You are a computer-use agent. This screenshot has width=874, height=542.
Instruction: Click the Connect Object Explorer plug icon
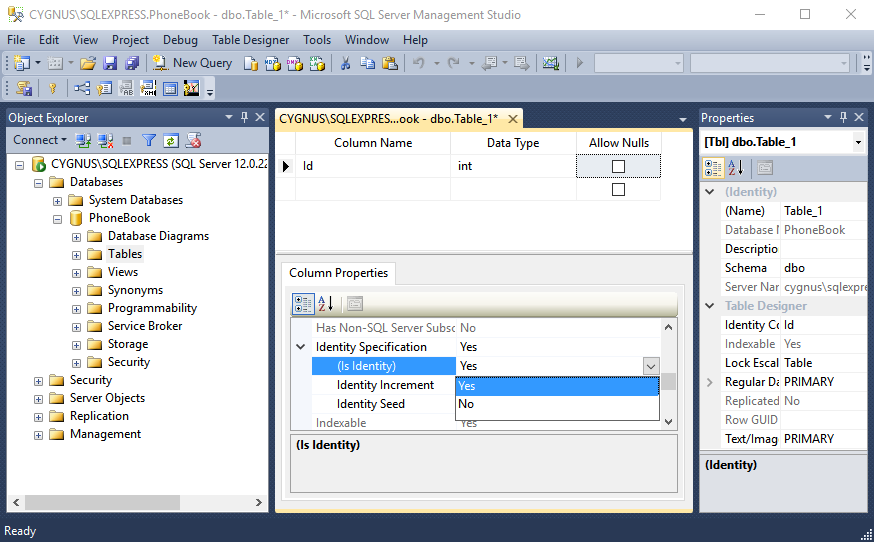84,141
